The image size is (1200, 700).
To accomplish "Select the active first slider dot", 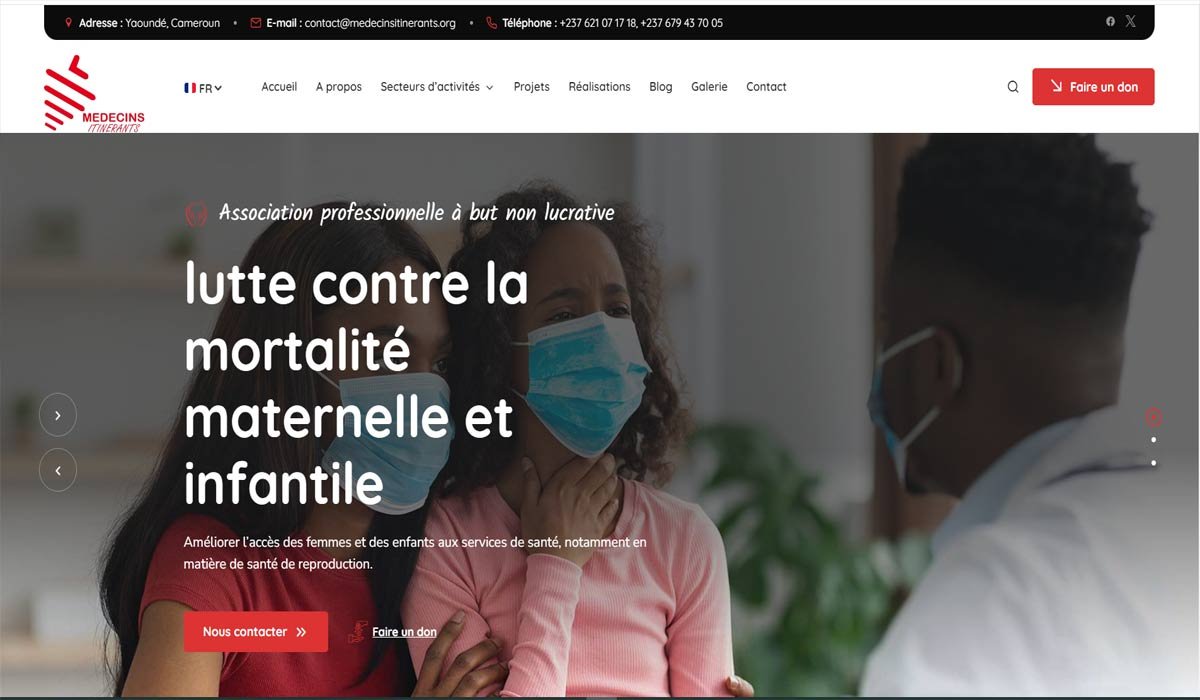I will [1154, 416].
